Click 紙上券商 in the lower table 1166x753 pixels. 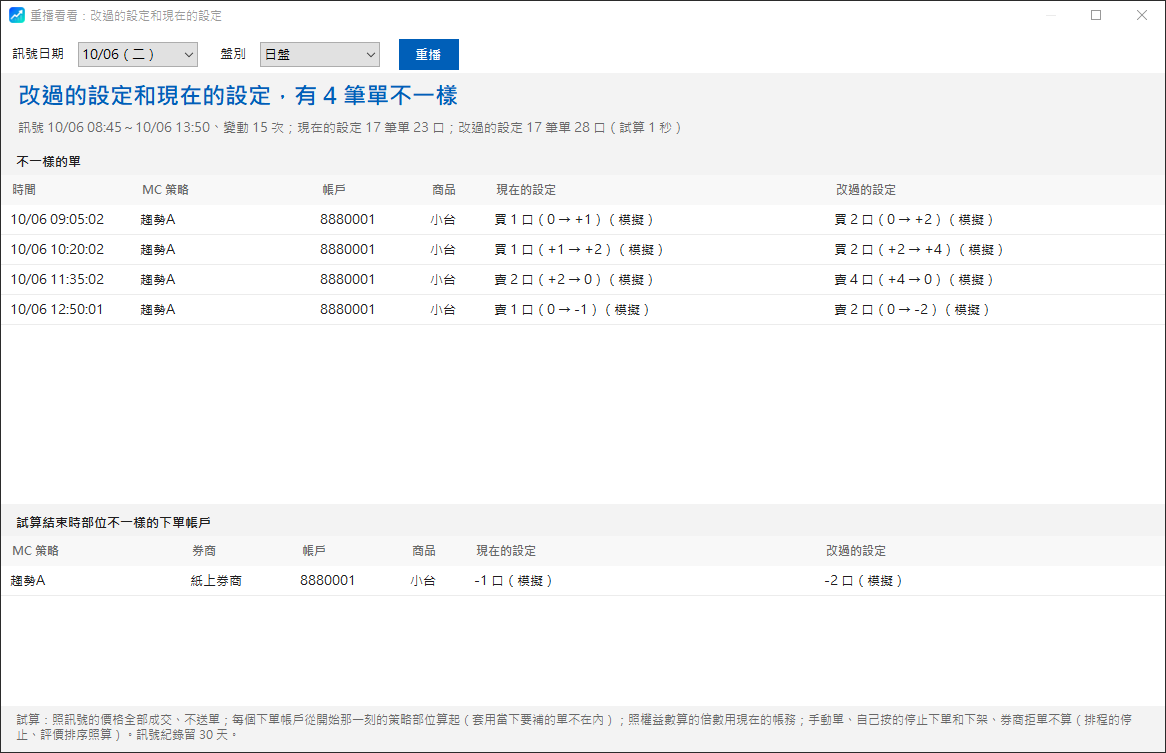click(x=216, y=581)
